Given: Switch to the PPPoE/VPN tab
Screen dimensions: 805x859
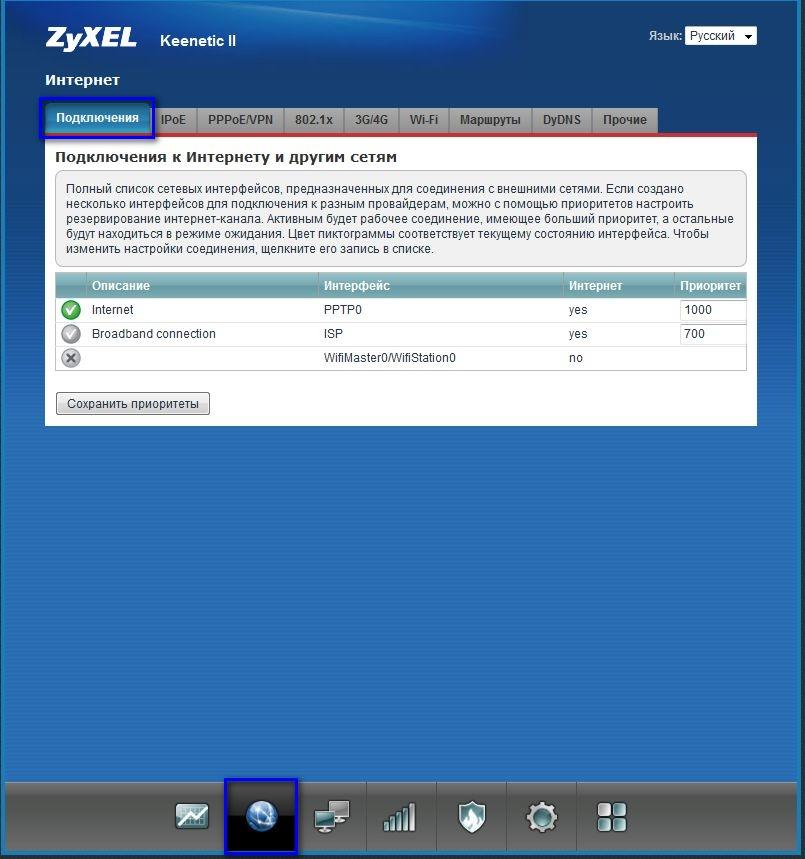Looking at the screenshot, I should [x=240, y=119].
